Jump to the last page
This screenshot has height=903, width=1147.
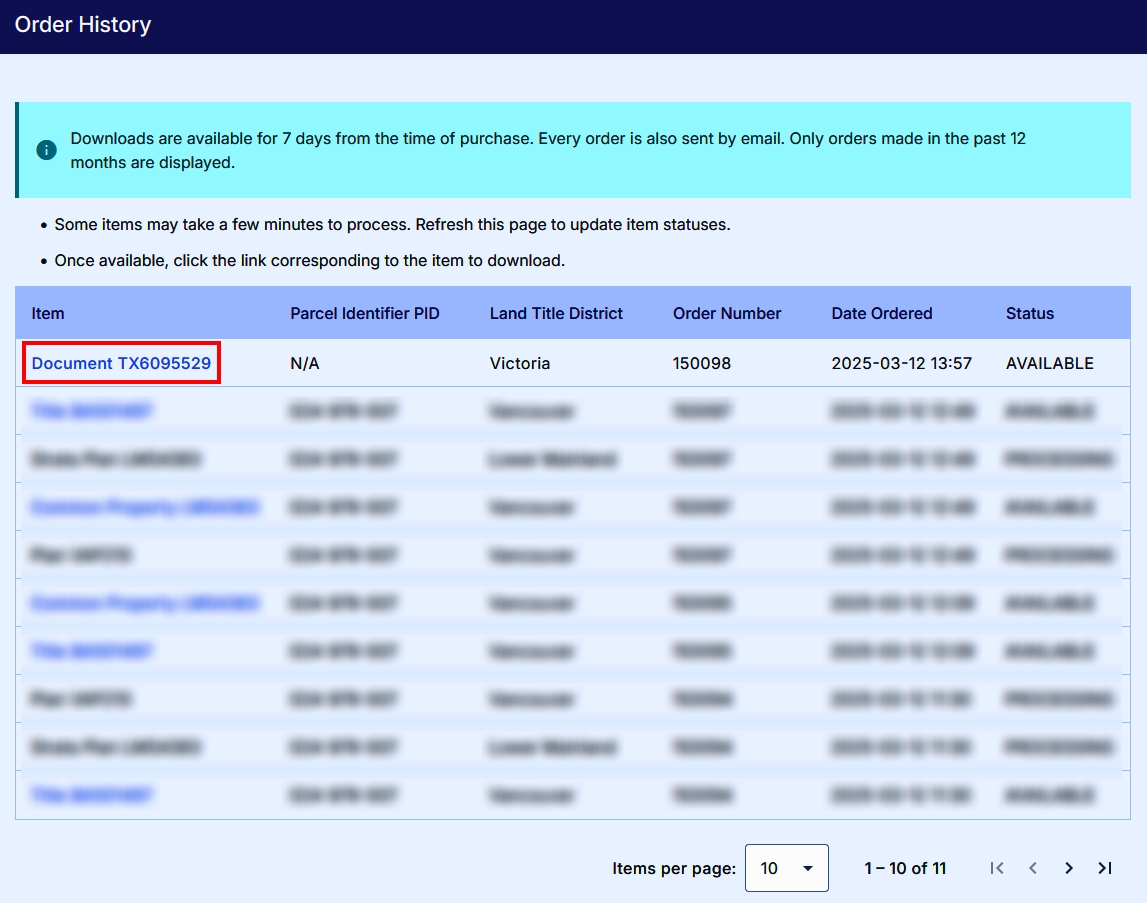point(1105,868)
